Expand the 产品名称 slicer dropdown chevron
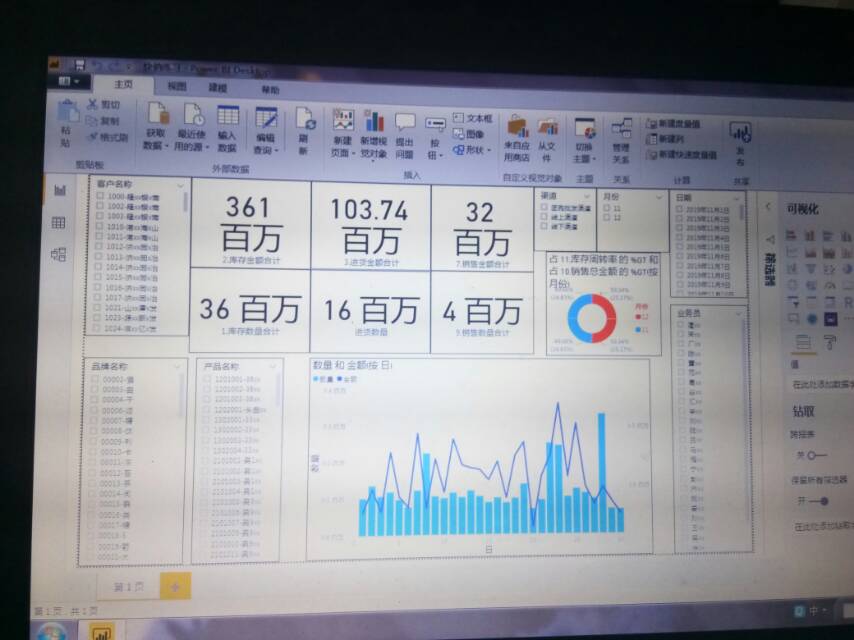The height and width of the screenshot is (640, 854). point(273,366)
